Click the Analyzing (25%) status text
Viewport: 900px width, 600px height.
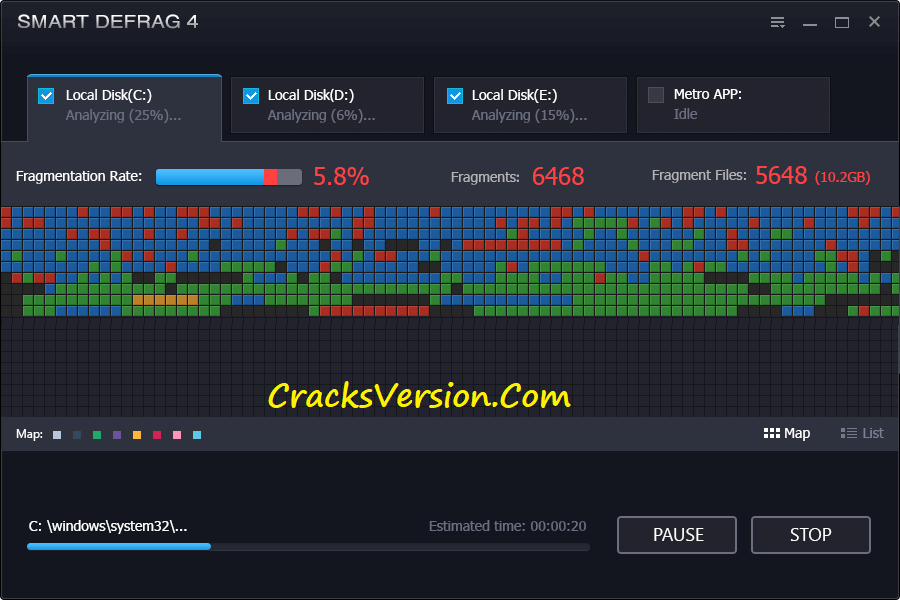123,115
